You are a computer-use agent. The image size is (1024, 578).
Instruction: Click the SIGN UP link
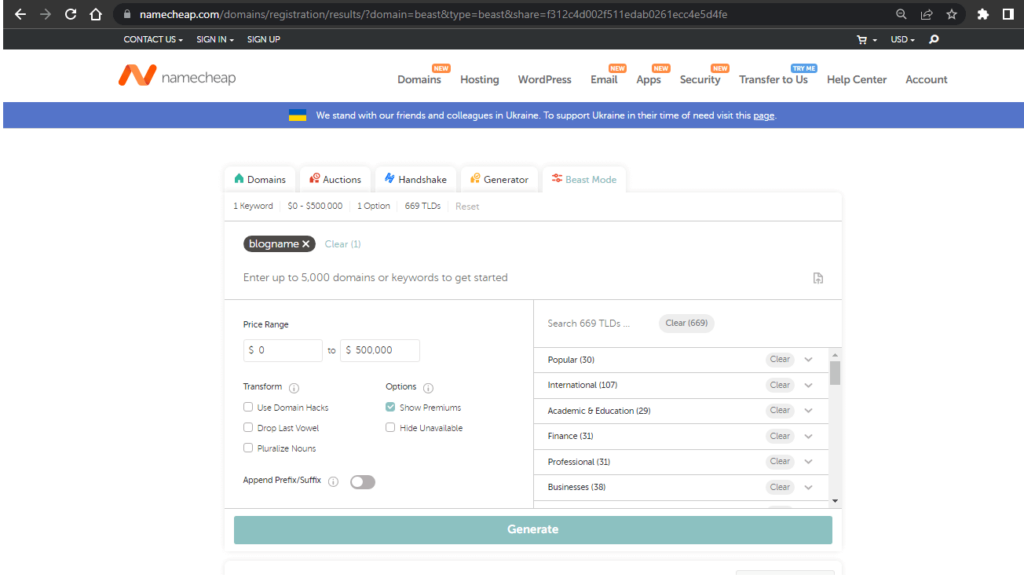(x=263, y=39)
